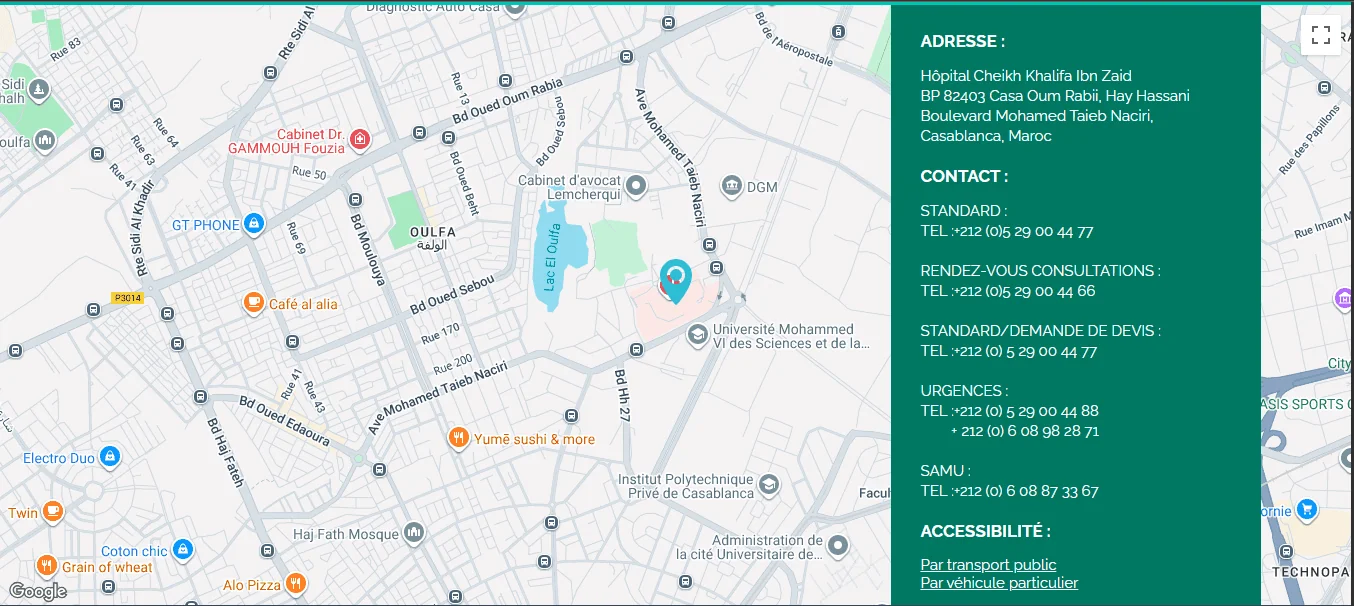The width and height of the screenshot is (1354, 606).
Task: Select the Coton chic shopping pin
Action: coord(182,550)
